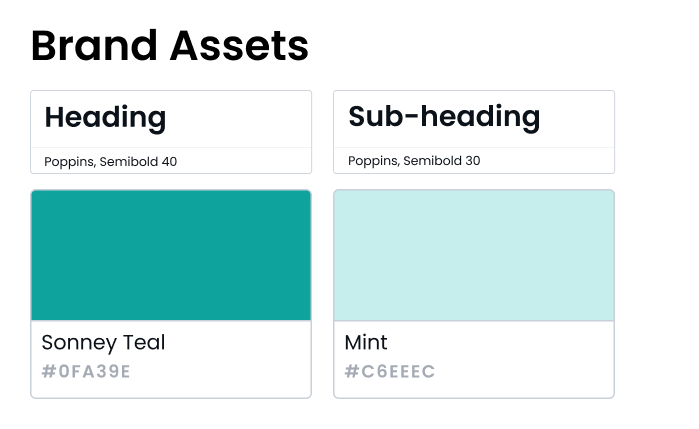Click the word Sonney in color name
Viewport: 699px width, 429px height.
click(76, 342)
